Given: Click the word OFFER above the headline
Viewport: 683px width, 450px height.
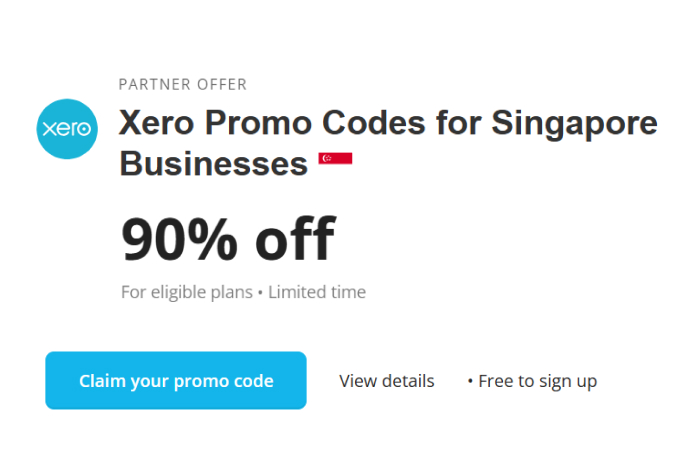Looking at the screenshot, I should click(x=225, y=85).
